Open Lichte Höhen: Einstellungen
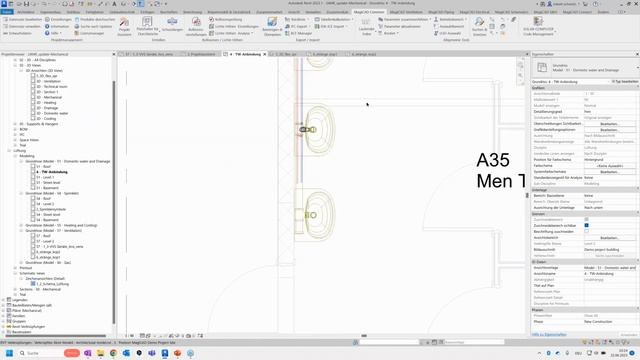This screenshot has width=640, height=360. click(234, 26)
